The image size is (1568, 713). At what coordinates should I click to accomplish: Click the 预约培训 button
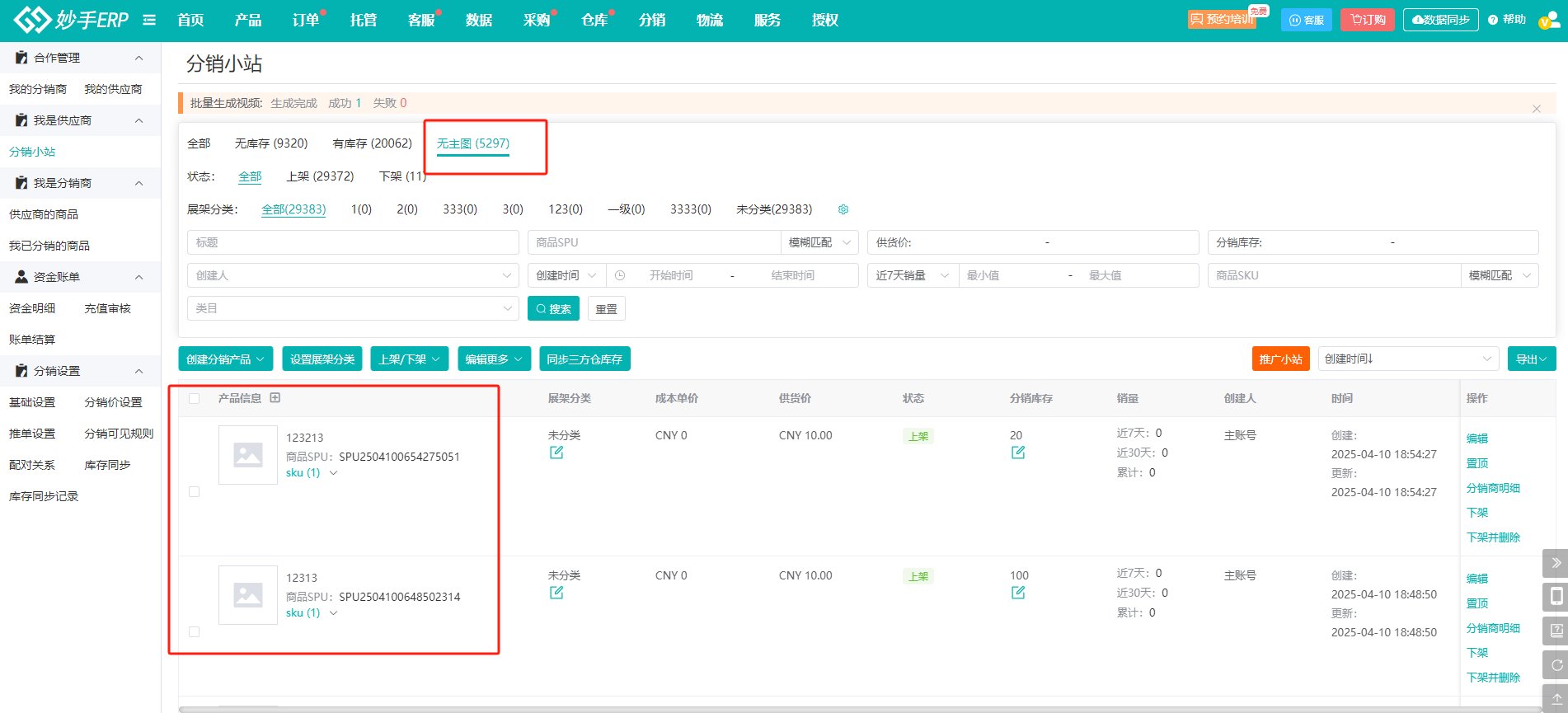click(1222, 19)
